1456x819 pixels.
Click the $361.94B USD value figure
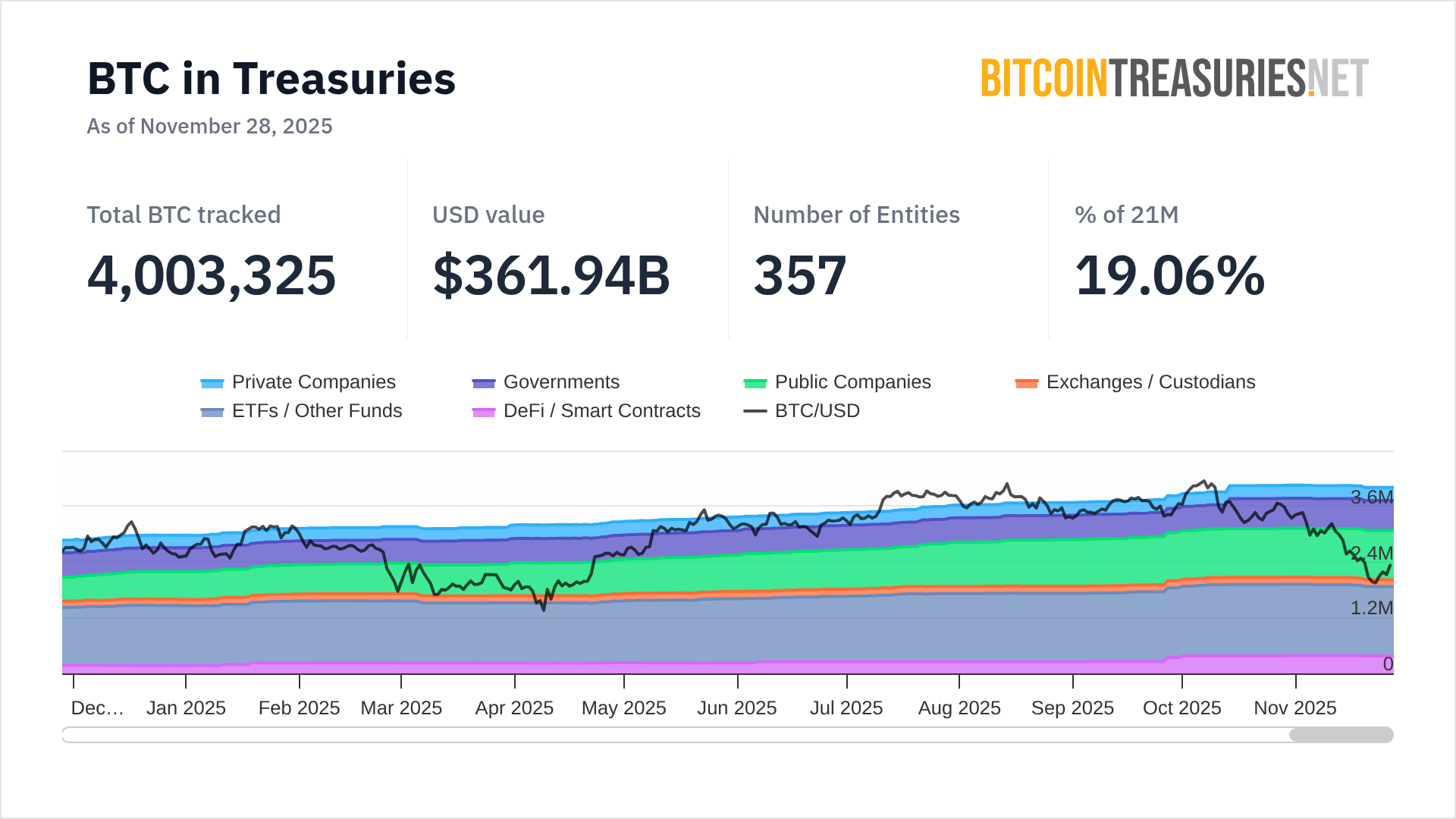tap(551, 275)
